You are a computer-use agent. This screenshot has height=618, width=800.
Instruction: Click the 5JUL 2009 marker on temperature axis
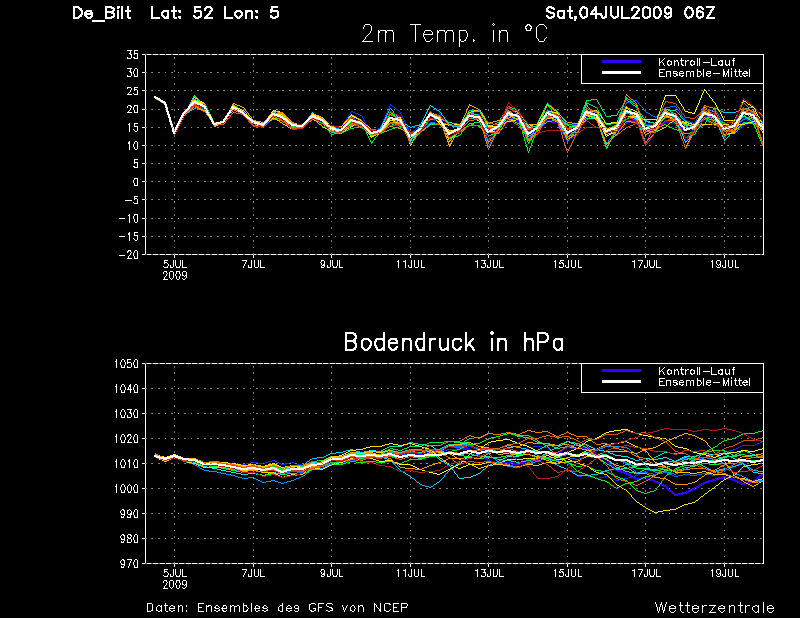pyautogui.click(x=175, y=270)
